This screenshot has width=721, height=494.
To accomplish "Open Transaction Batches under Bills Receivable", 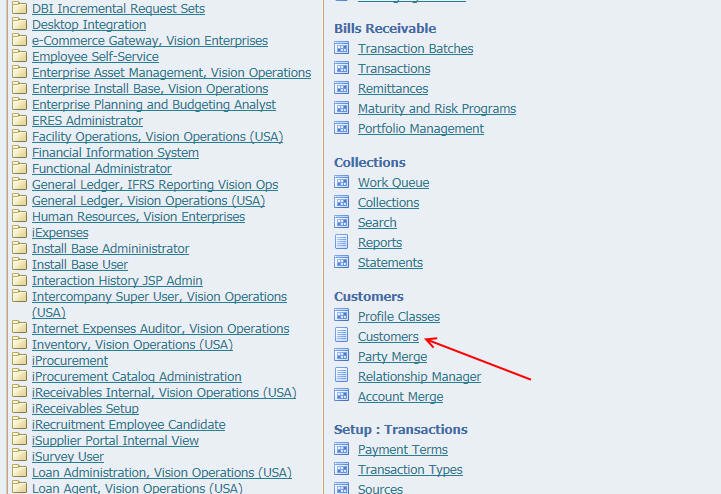I will (415, 49).
